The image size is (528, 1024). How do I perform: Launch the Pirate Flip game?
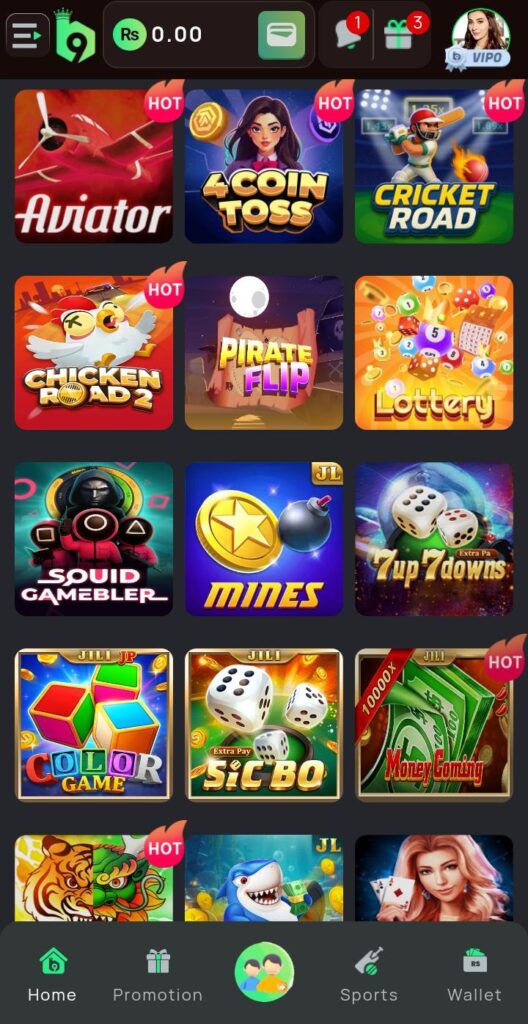[x=264, y=353]
